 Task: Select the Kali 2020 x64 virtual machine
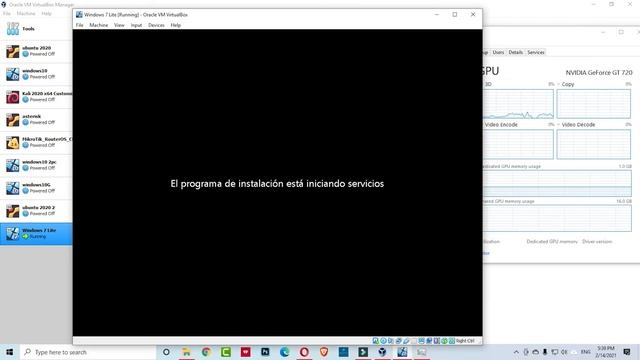36,97
